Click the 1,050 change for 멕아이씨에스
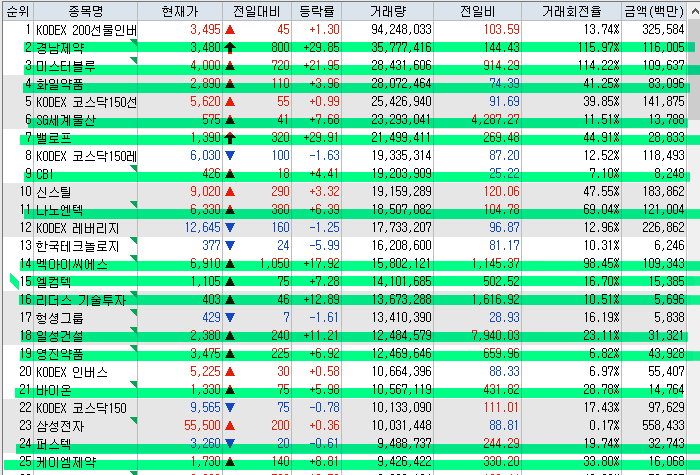The image size is (700, 475). [x=275, y=263]
